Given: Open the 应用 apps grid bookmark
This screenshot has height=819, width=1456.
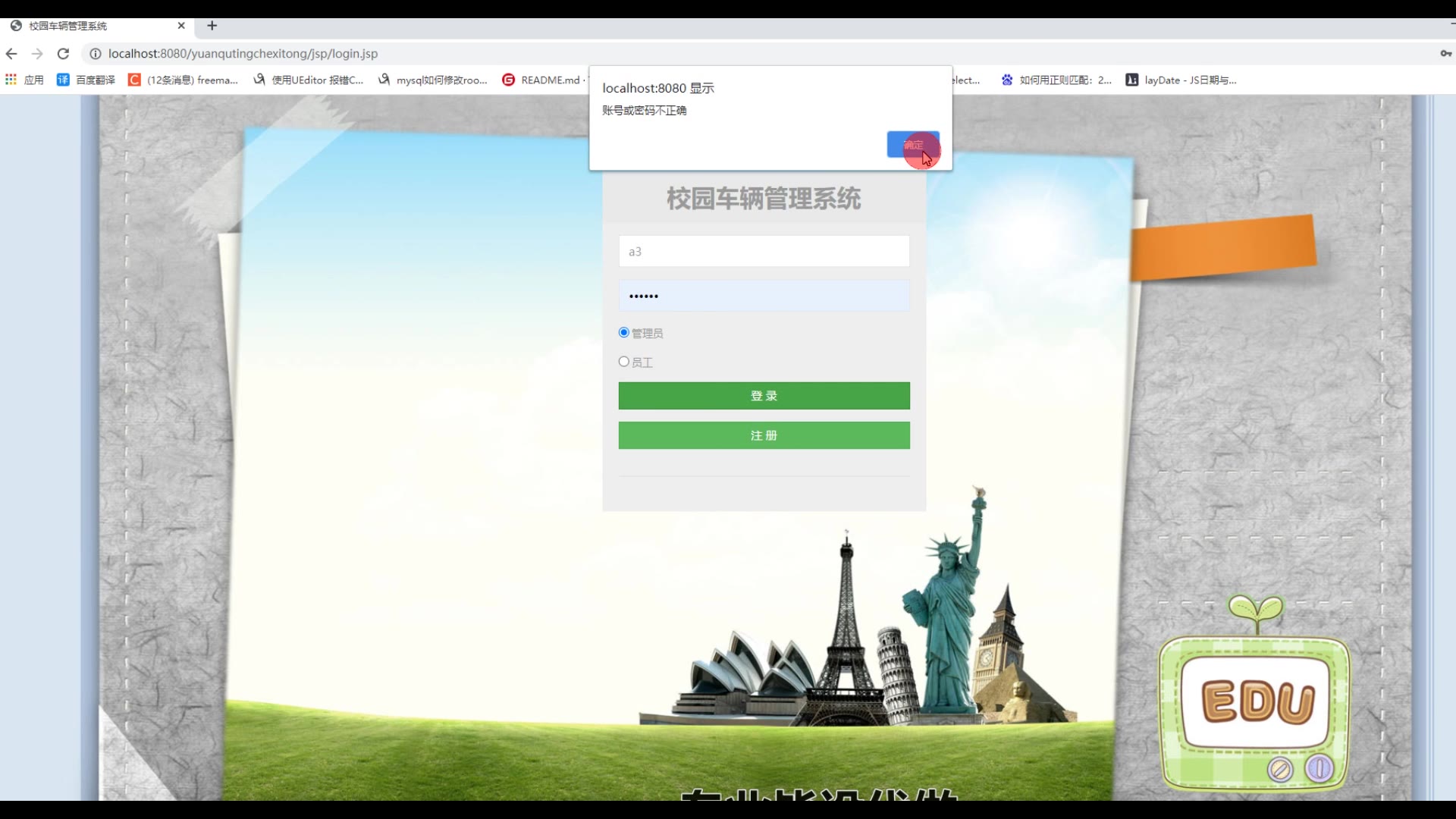Looking at the screenshot, I should click(x=24, y=80).
